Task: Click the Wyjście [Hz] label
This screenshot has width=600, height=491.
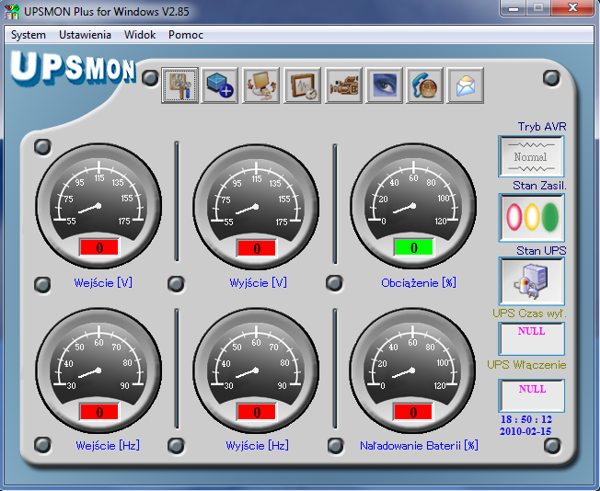Action: tap(257, 445)
